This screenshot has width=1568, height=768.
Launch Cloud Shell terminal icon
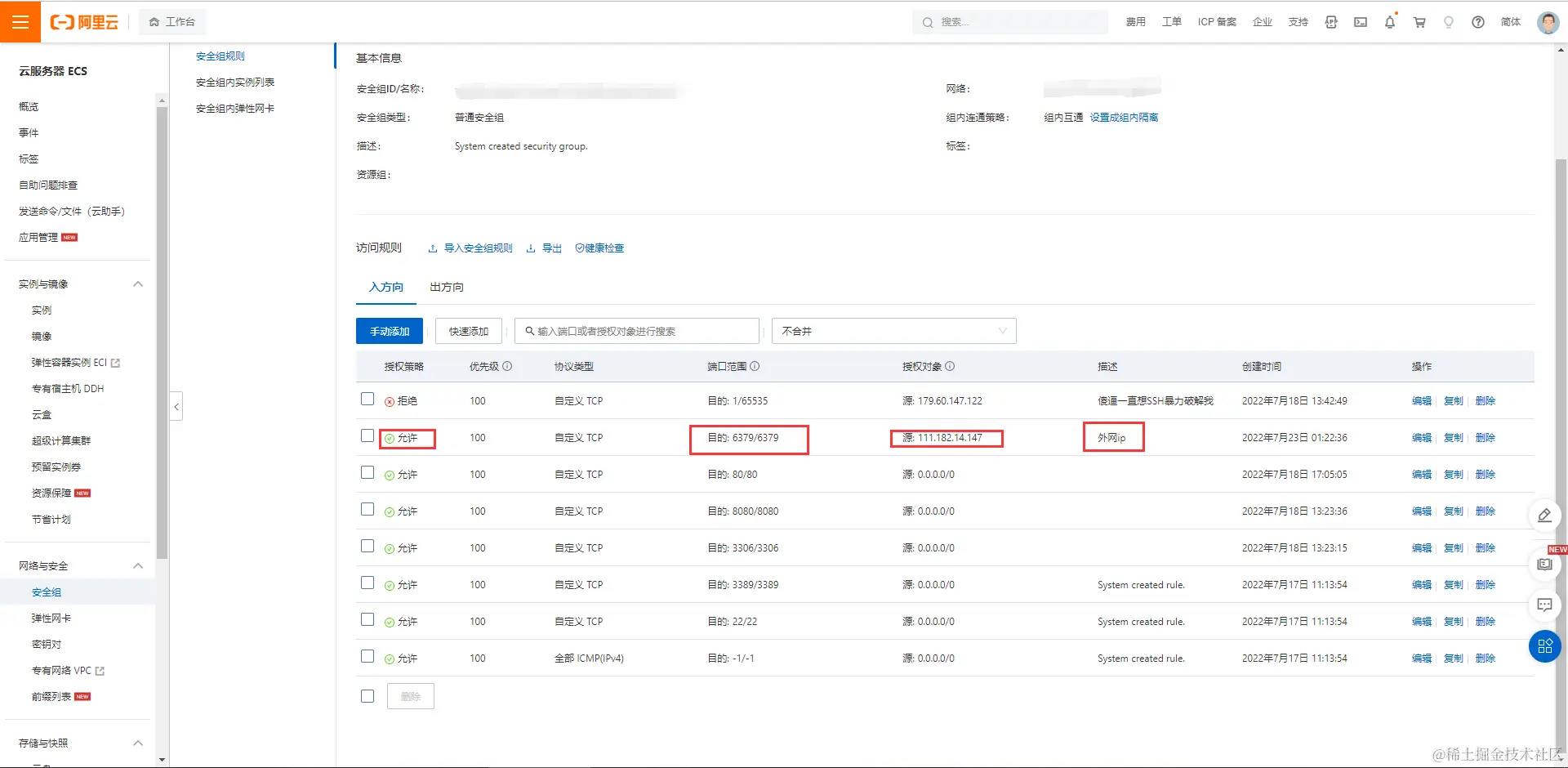coord(1361,22)
